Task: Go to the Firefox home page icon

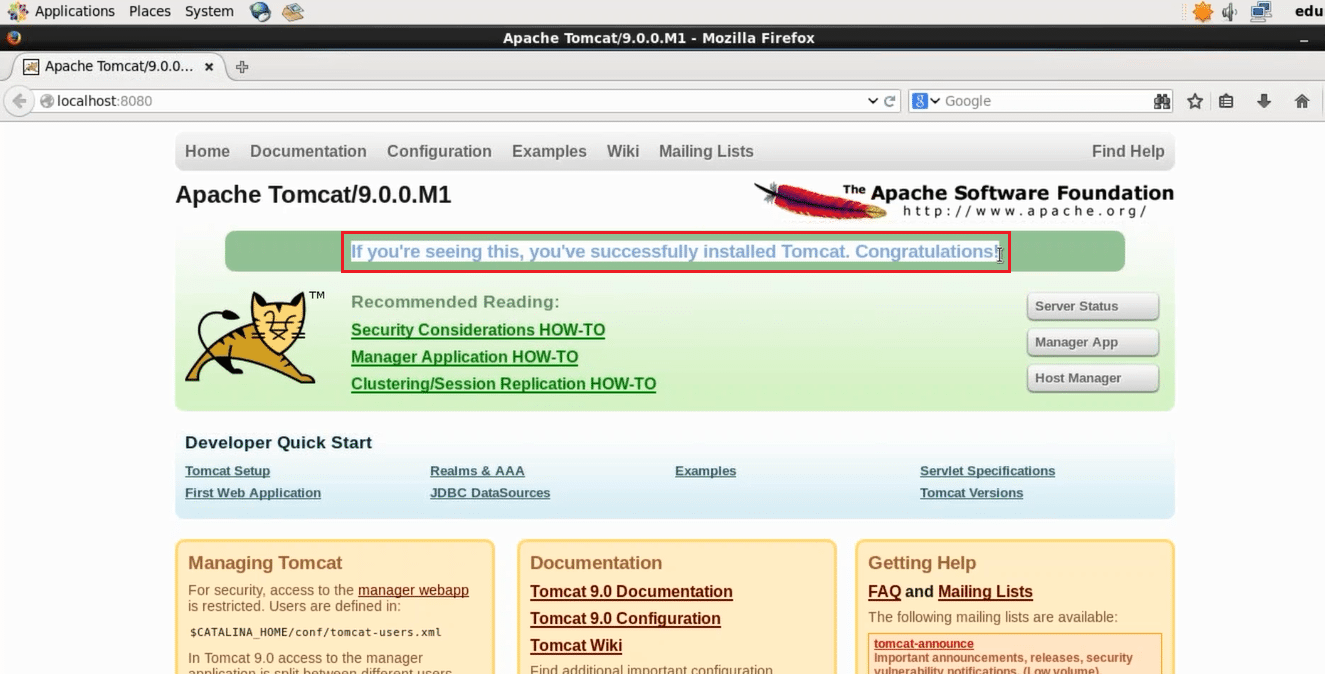Action: (1302, 101)
